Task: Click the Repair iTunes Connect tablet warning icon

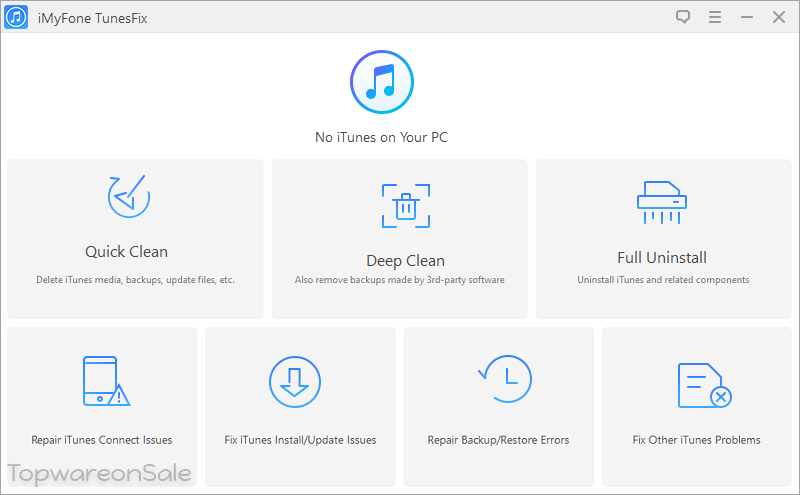Action: (106, 381)
